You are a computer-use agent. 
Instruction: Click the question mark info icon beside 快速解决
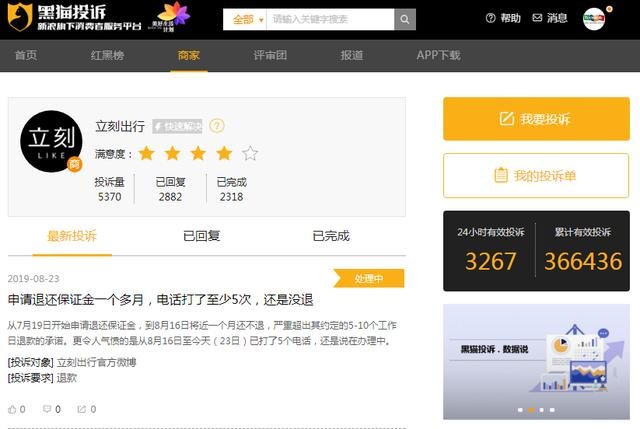click(217, 126)
